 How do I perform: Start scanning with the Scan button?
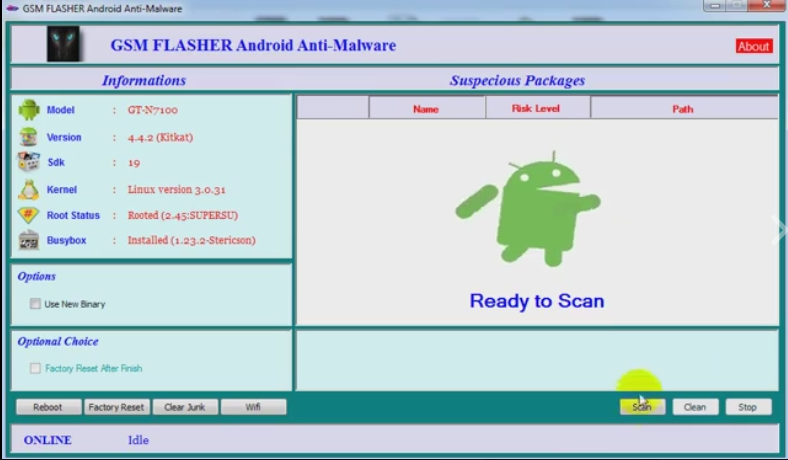click(x=642, y=407)
